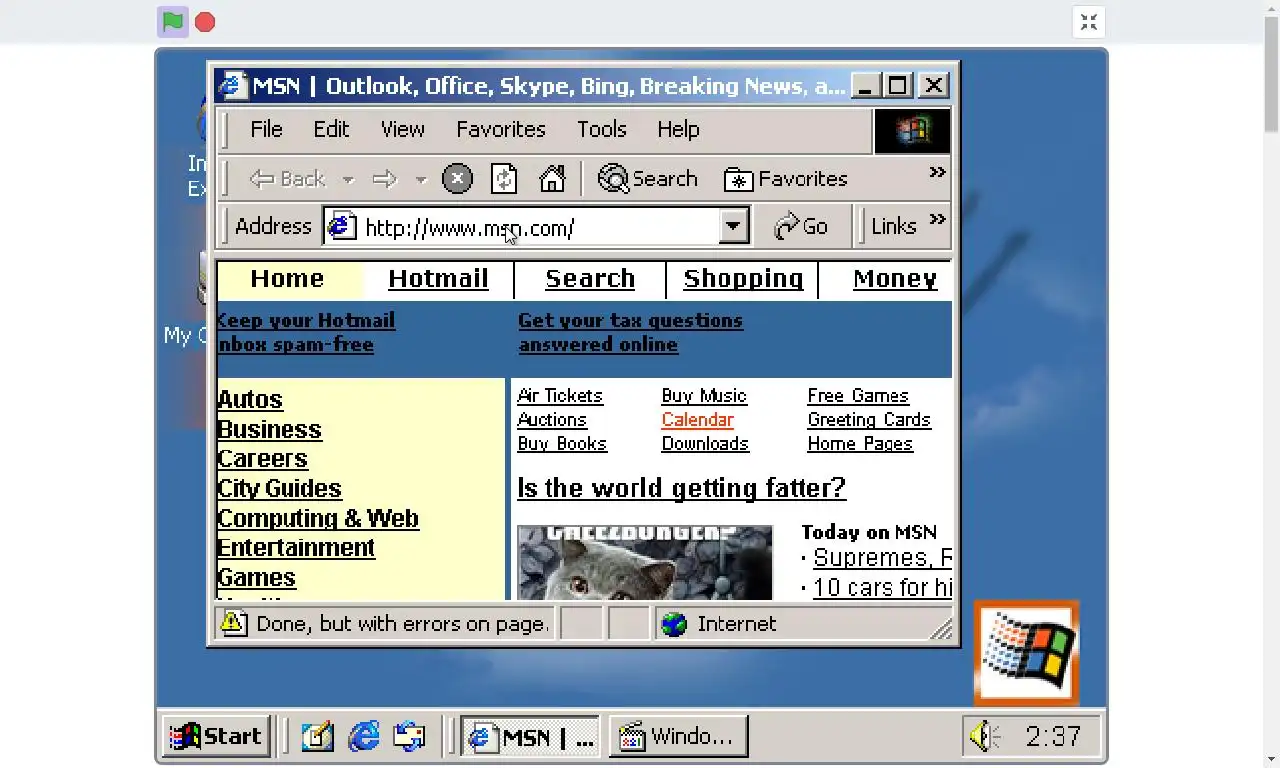The width and height of the screenshot is (1280, 768).
Task: Open the Business category link
Action: point(269,430)
